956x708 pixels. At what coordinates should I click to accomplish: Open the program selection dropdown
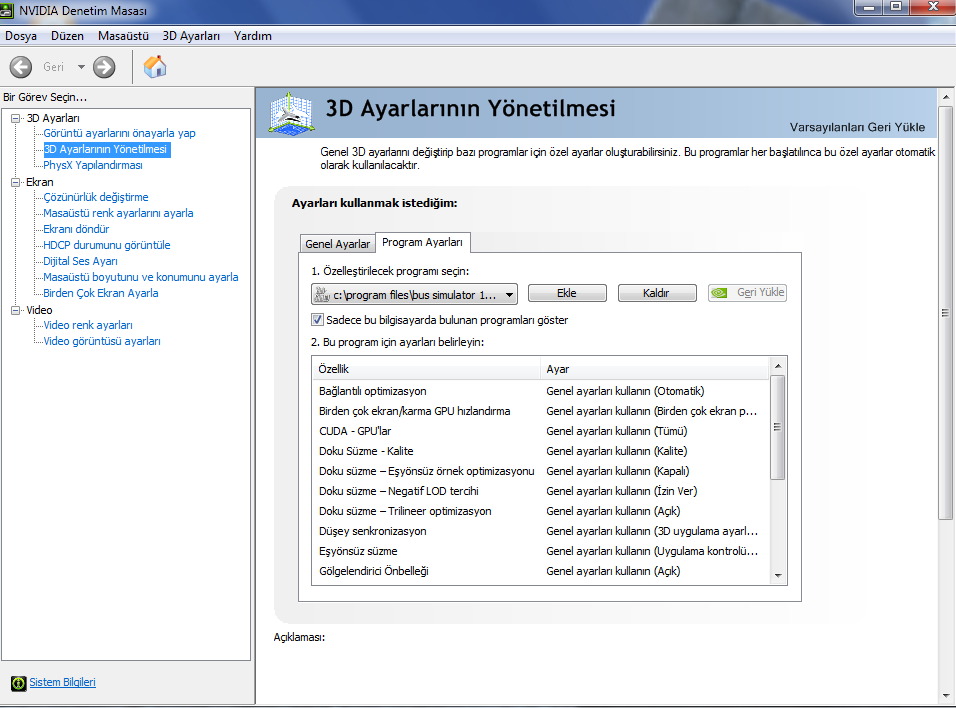[x=415, y=295]
